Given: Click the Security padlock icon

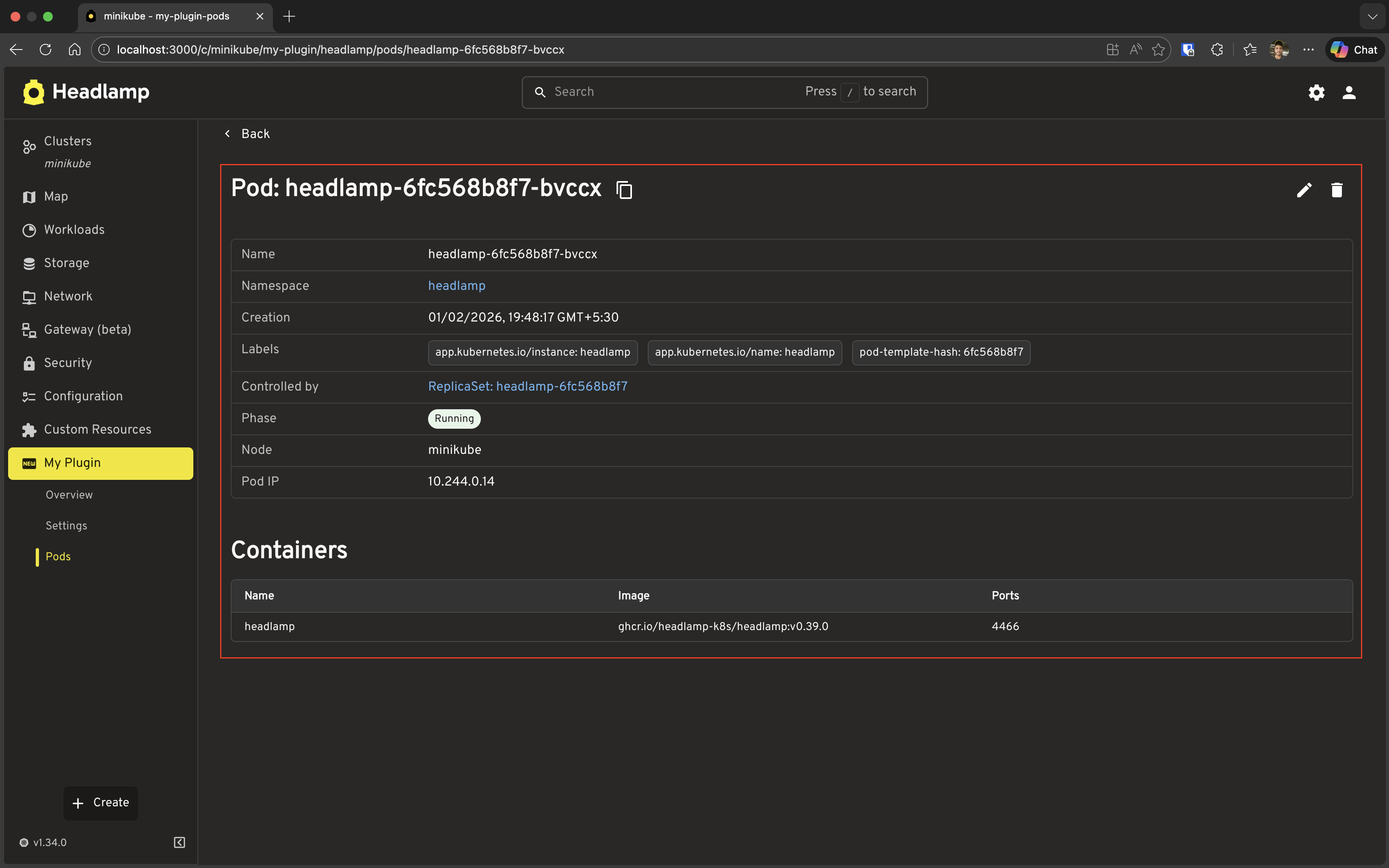Looking at the screenshot, I should click(x=29, y=363).
